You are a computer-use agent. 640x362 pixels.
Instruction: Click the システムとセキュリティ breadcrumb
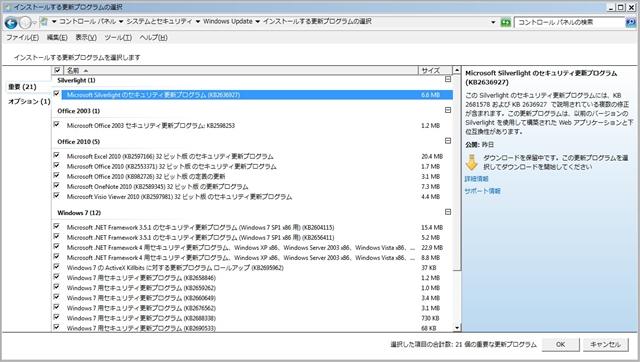159,22
